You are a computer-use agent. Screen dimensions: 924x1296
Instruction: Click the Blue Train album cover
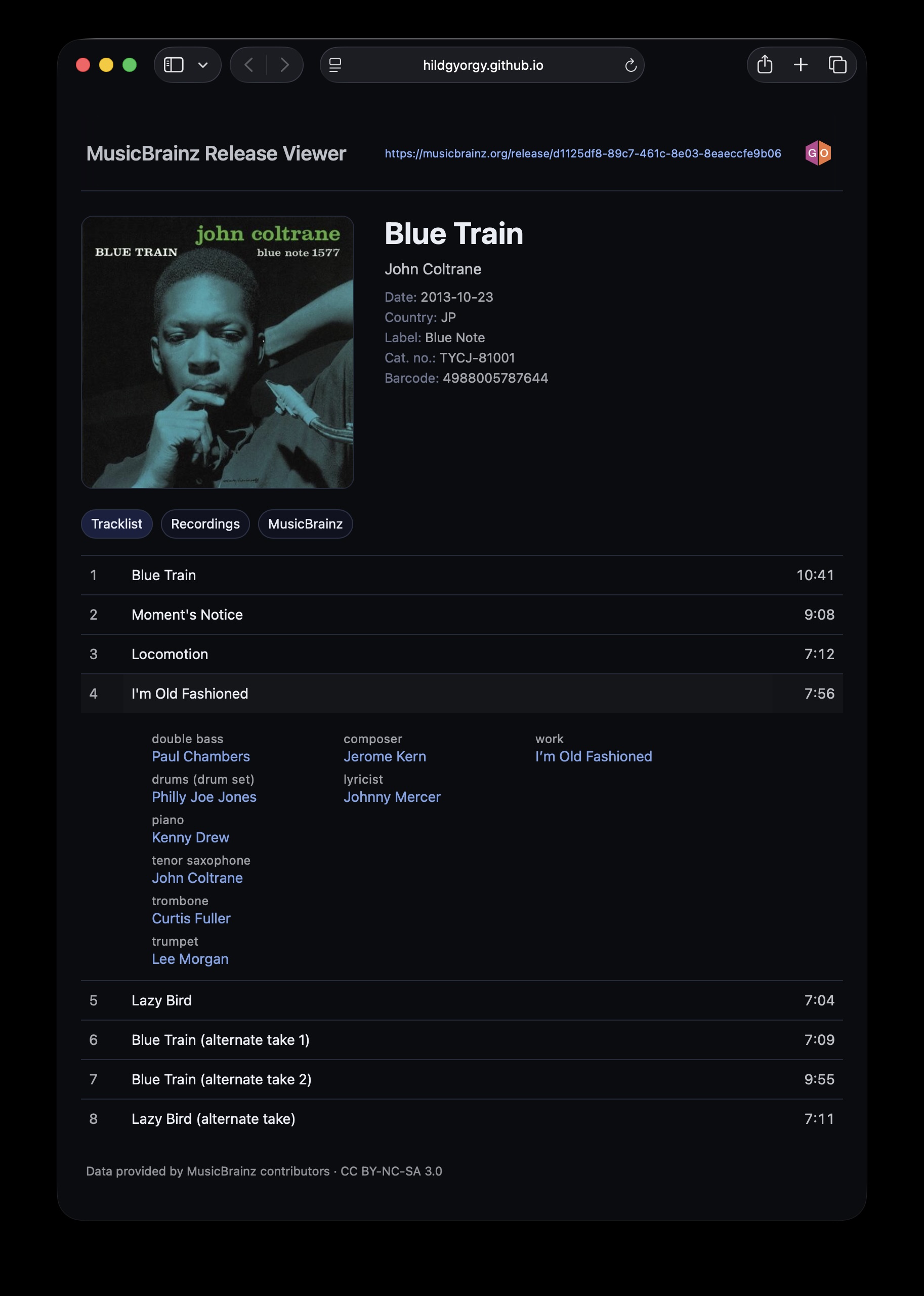coord(218,352)
